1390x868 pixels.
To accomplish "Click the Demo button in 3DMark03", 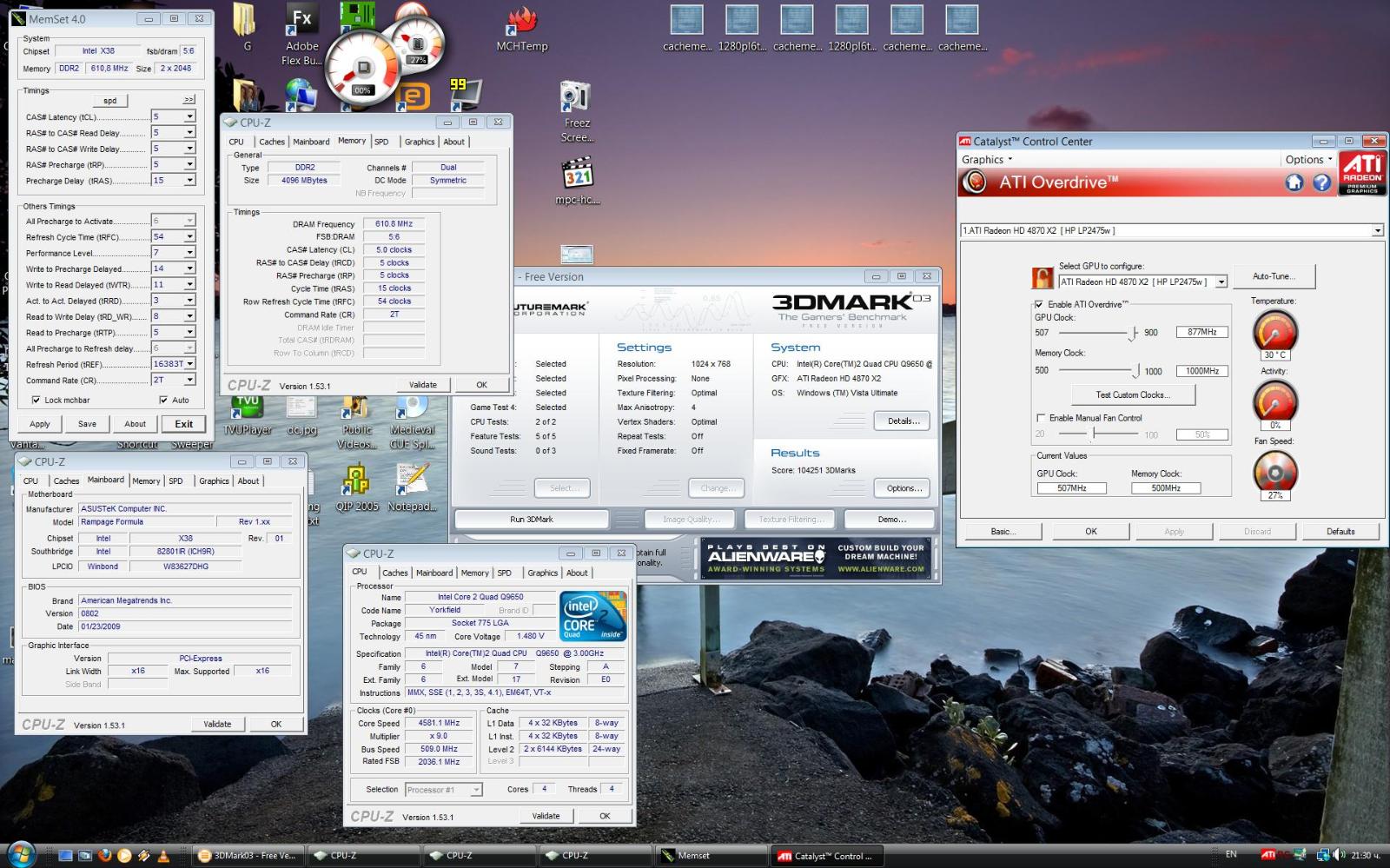I will 890,520.
